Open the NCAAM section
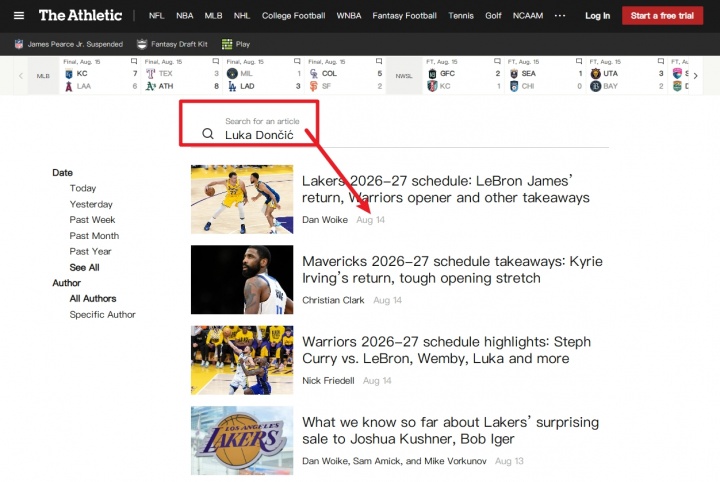Viewport: 720px width, 482px height. 528,16
